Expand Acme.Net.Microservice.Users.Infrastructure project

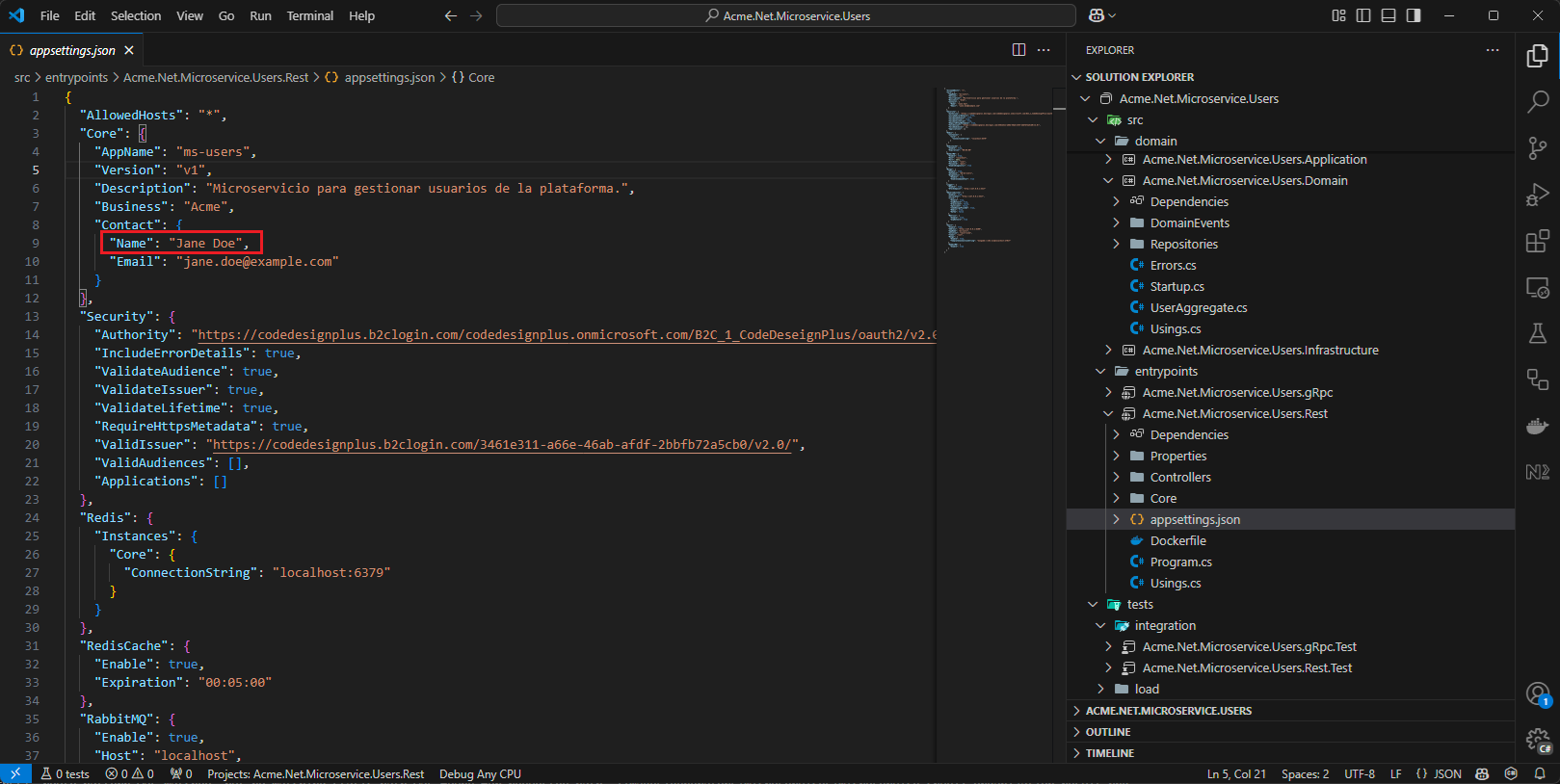[1108, 351]
